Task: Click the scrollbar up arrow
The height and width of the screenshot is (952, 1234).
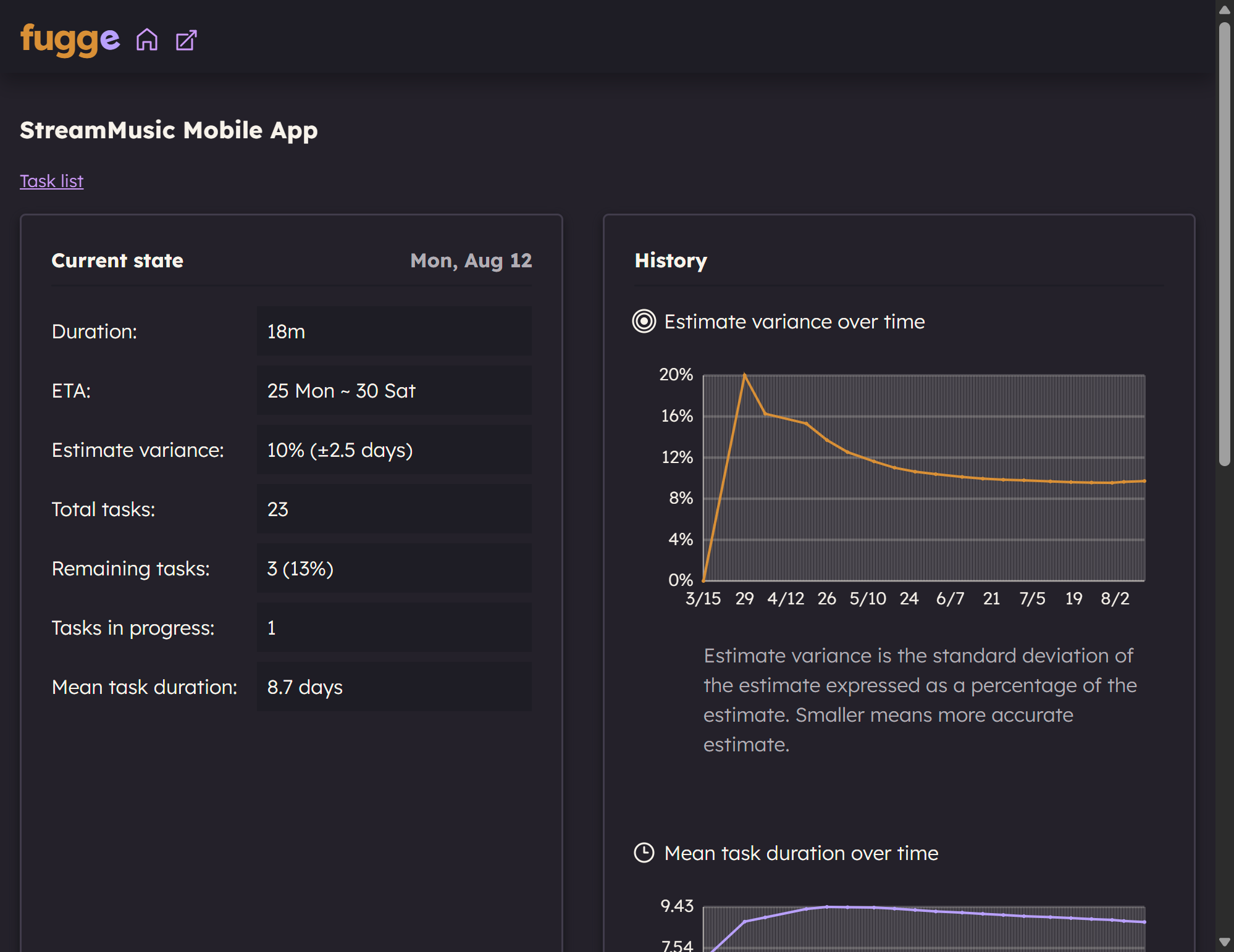Action: [1225, 9]
